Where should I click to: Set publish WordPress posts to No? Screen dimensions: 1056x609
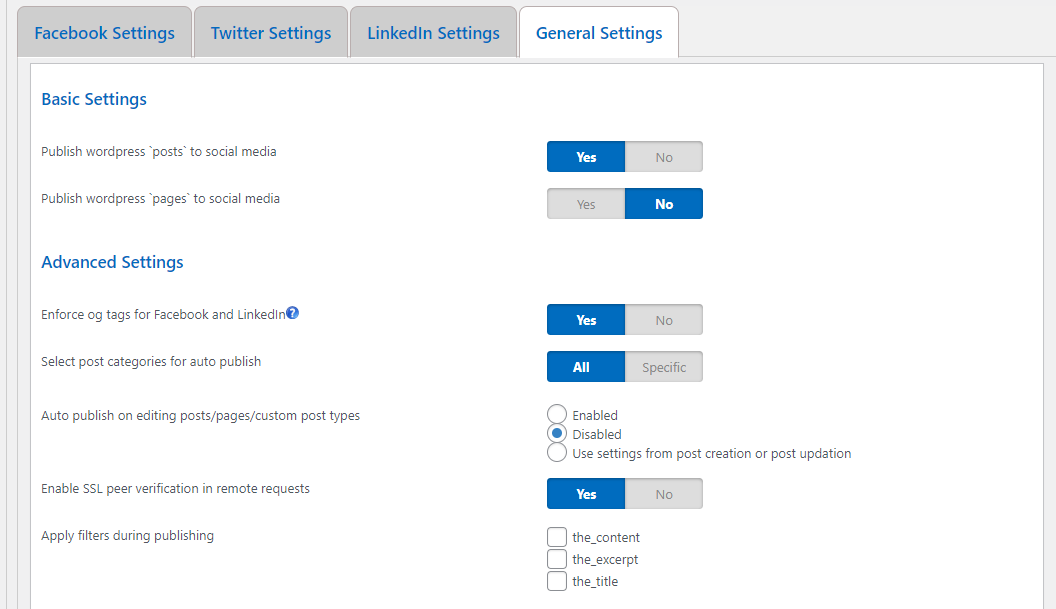pos(664,157)
